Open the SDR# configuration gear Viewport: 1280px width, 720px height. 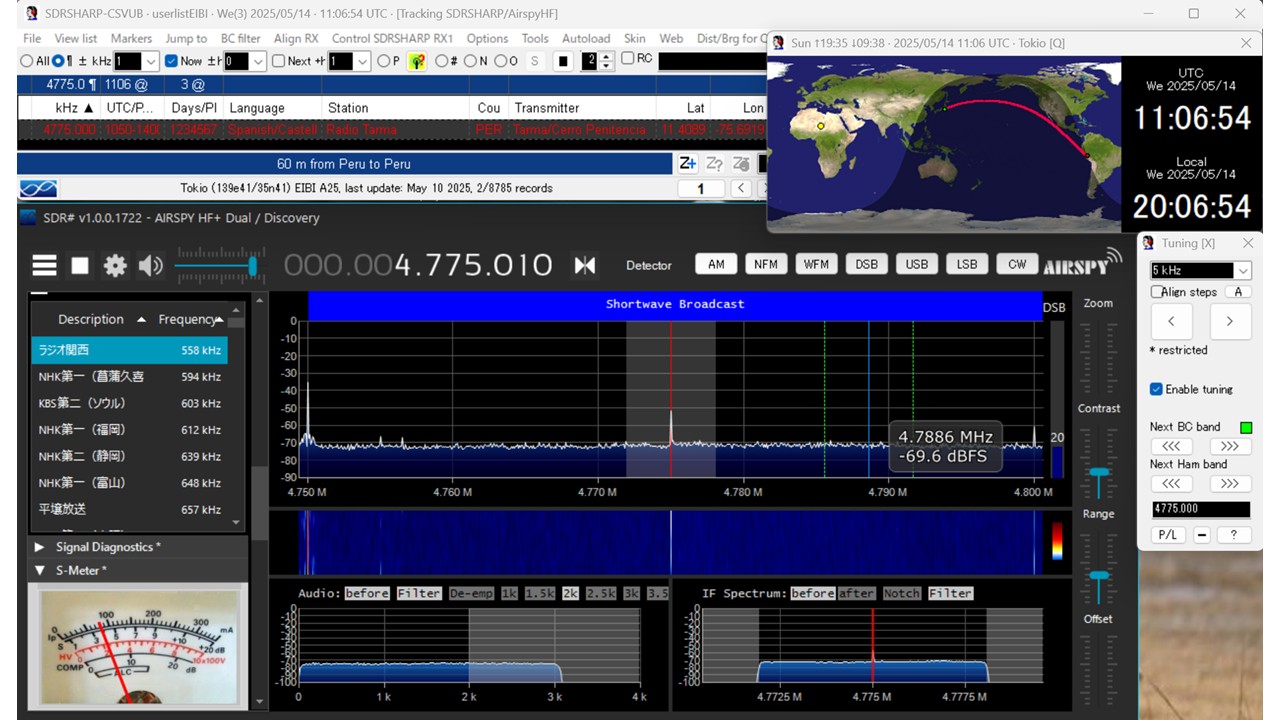[x=116, y=265]
